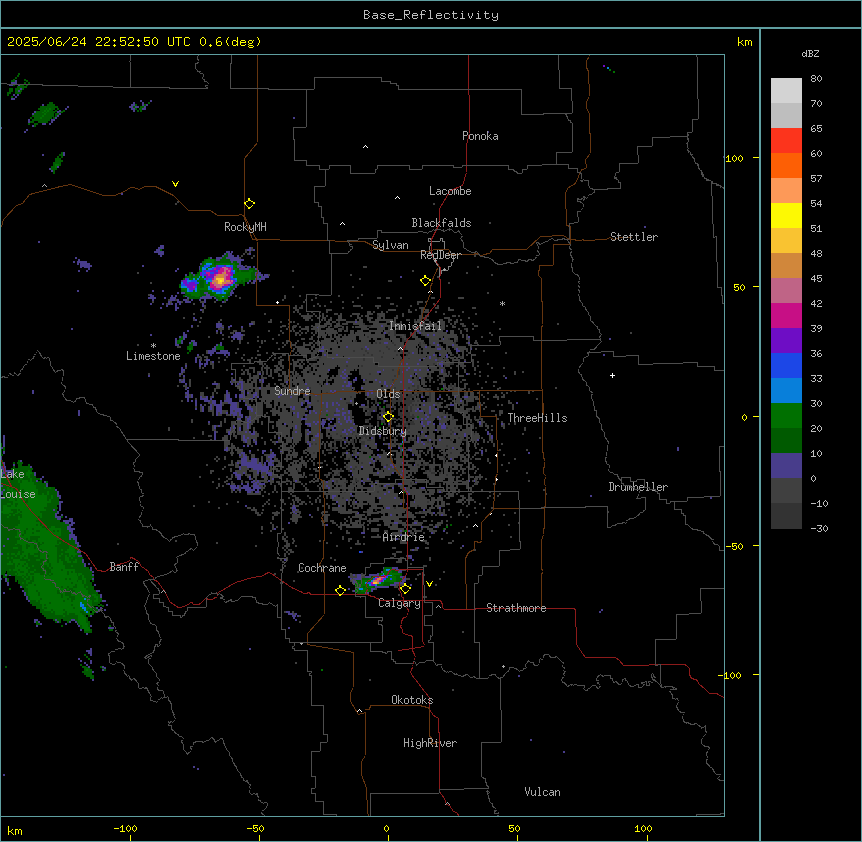Click the Lacombe city label

pos(450,191)
